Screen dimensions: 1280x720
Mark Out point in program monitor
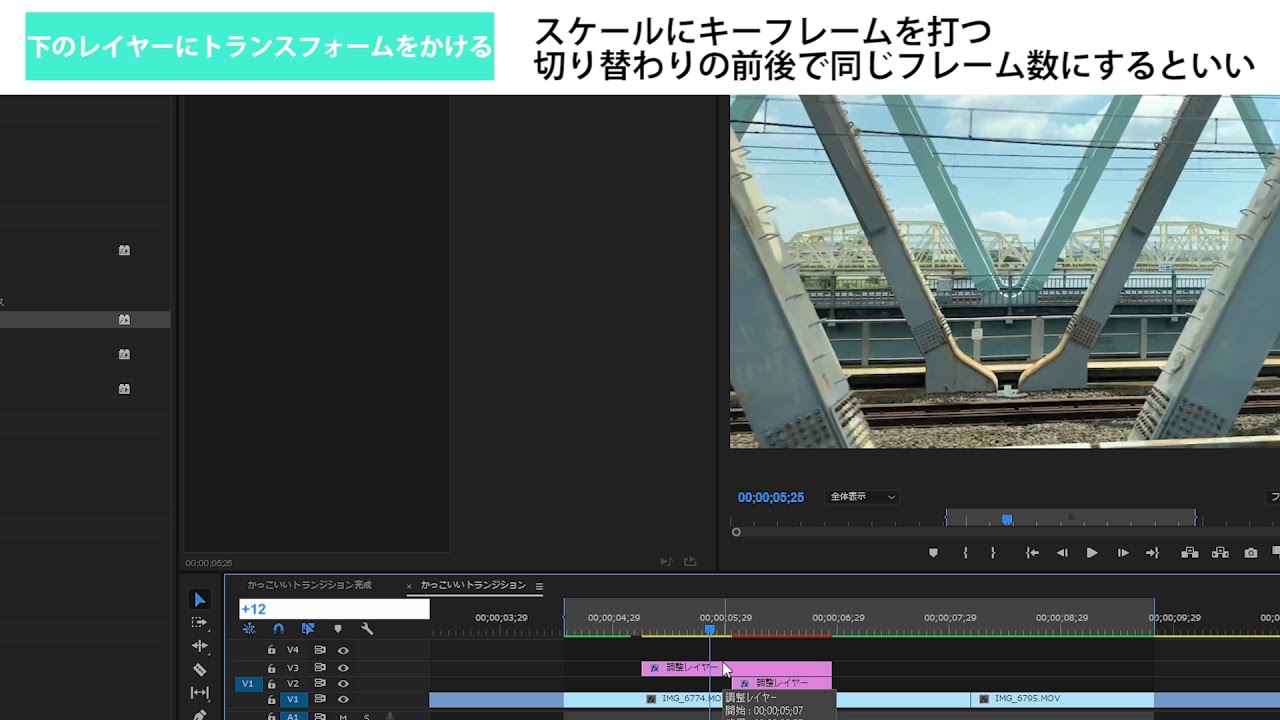[x=992, y=553]
